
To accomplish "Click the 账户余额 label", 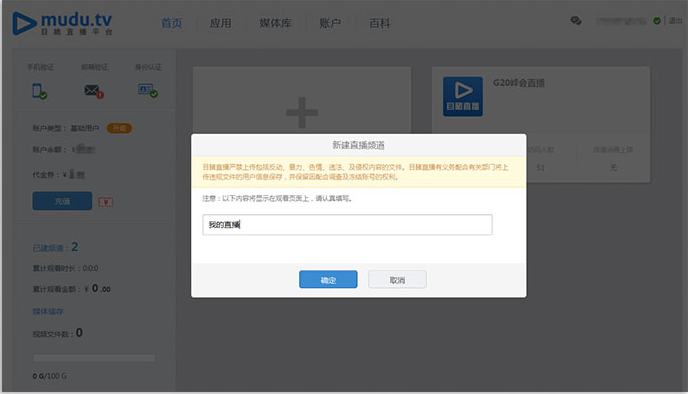I will (x=49, y=150).
